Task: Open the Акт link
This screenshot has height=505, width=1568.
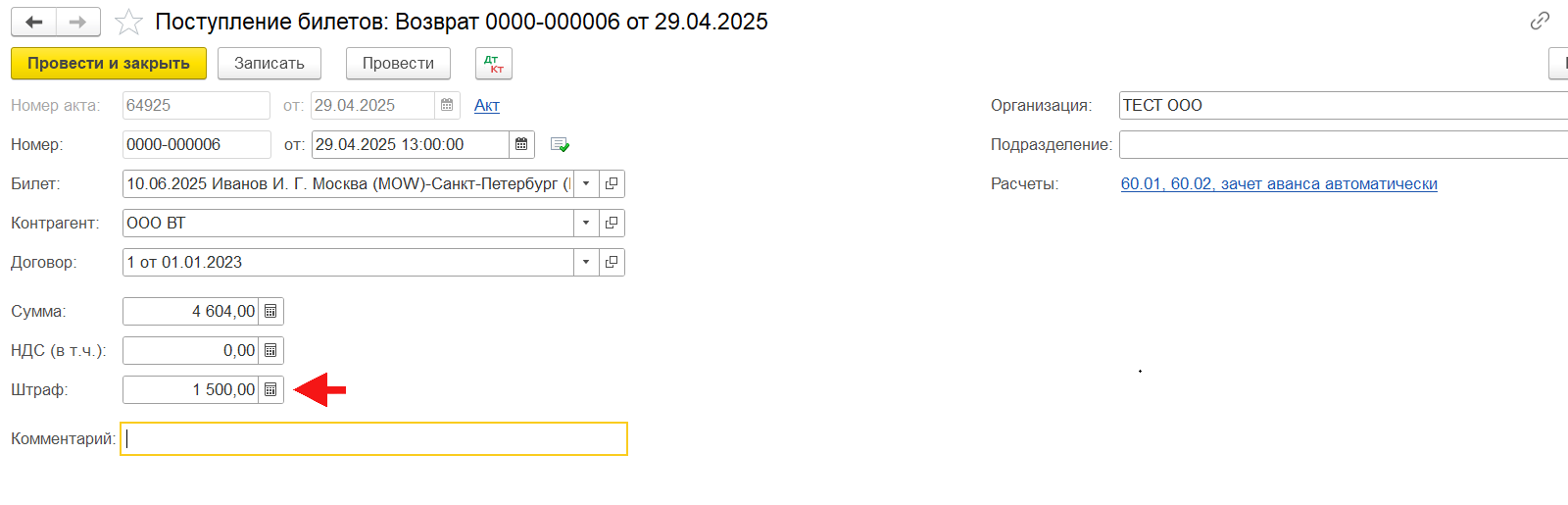Action: click(x=487, y=105)
